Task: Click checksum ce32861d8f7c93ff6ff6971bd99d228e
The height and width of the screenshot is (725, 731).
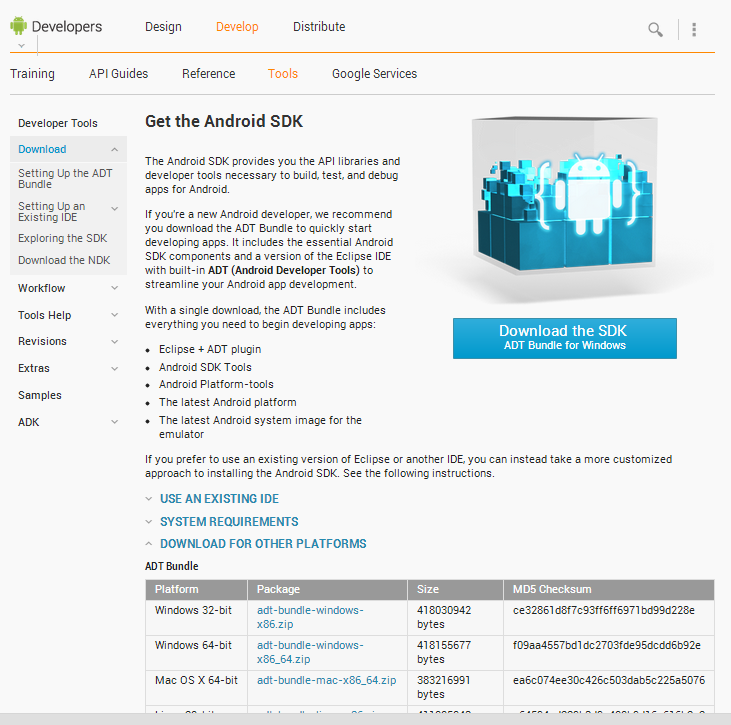Action: (x=604, y=610)
